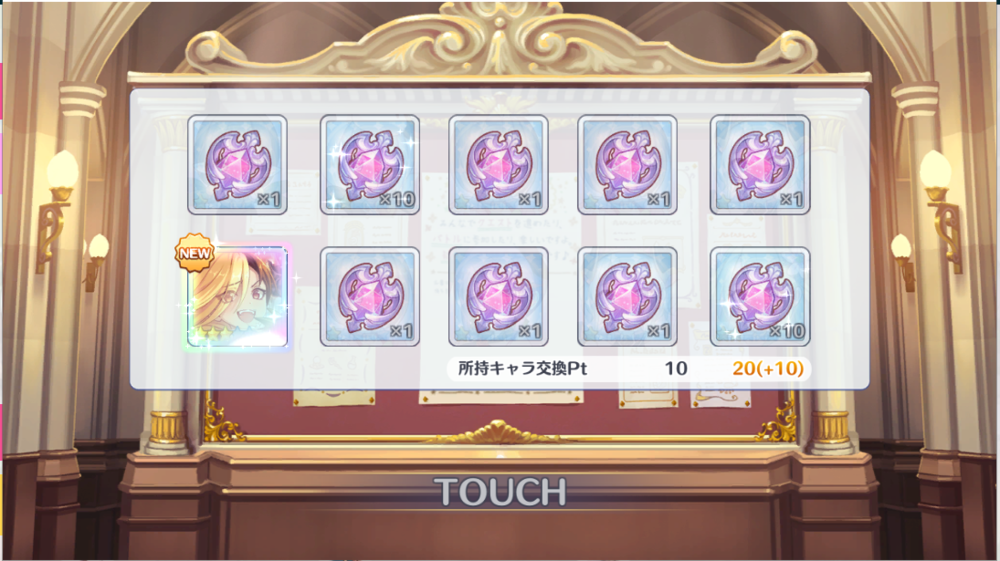1000x561 pixels.
Task: Click the x10 count on bottom-right crystal
Action: pyautogui.click(x=786, y=332)
